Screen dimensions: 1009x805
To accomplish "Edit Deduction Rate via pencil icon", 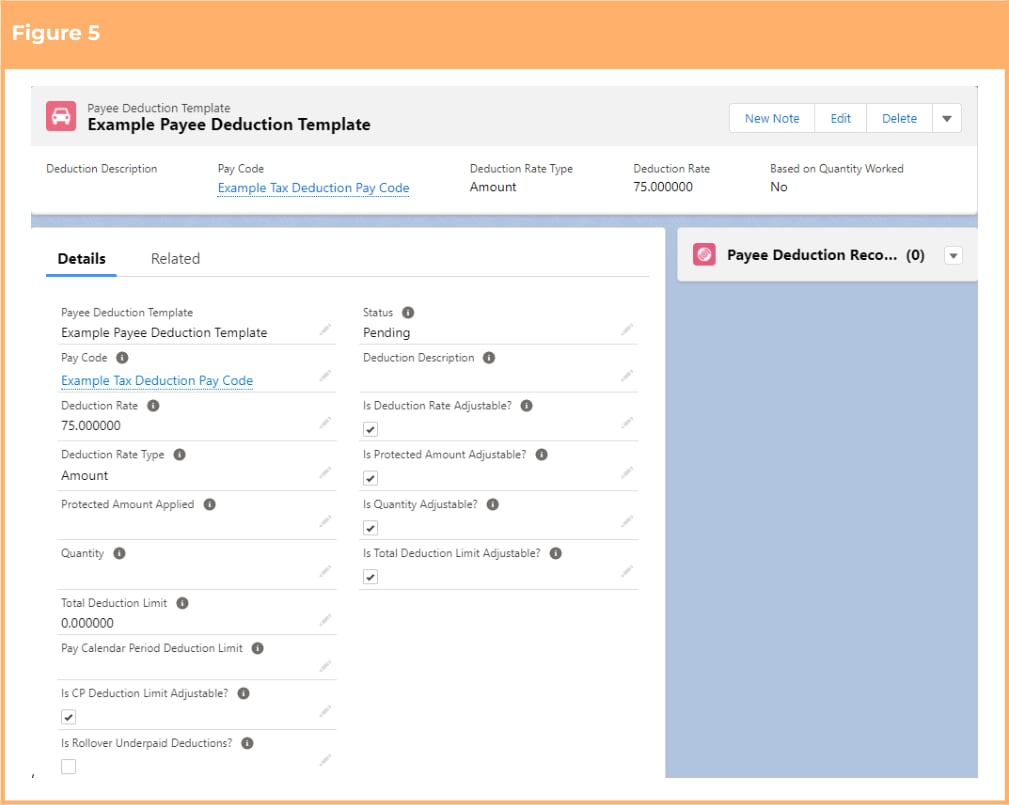I will [x=326, y=423].
